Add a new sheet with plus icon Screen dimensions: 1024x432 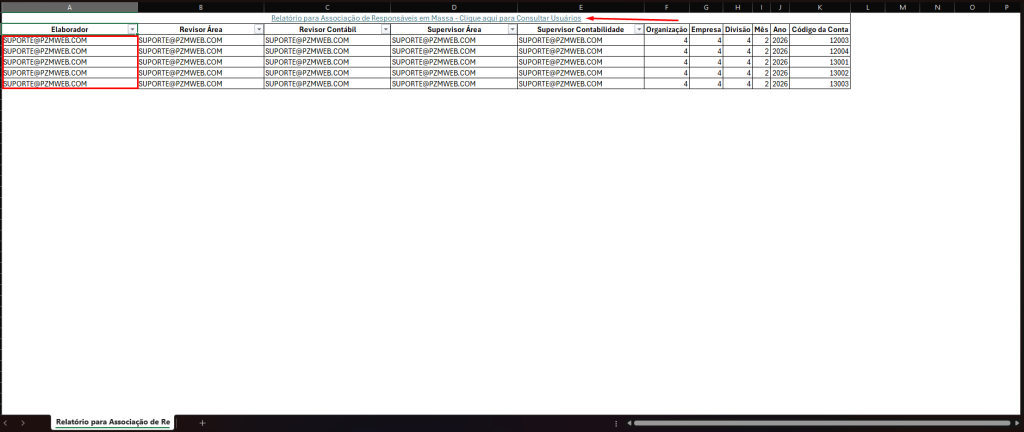202,423
